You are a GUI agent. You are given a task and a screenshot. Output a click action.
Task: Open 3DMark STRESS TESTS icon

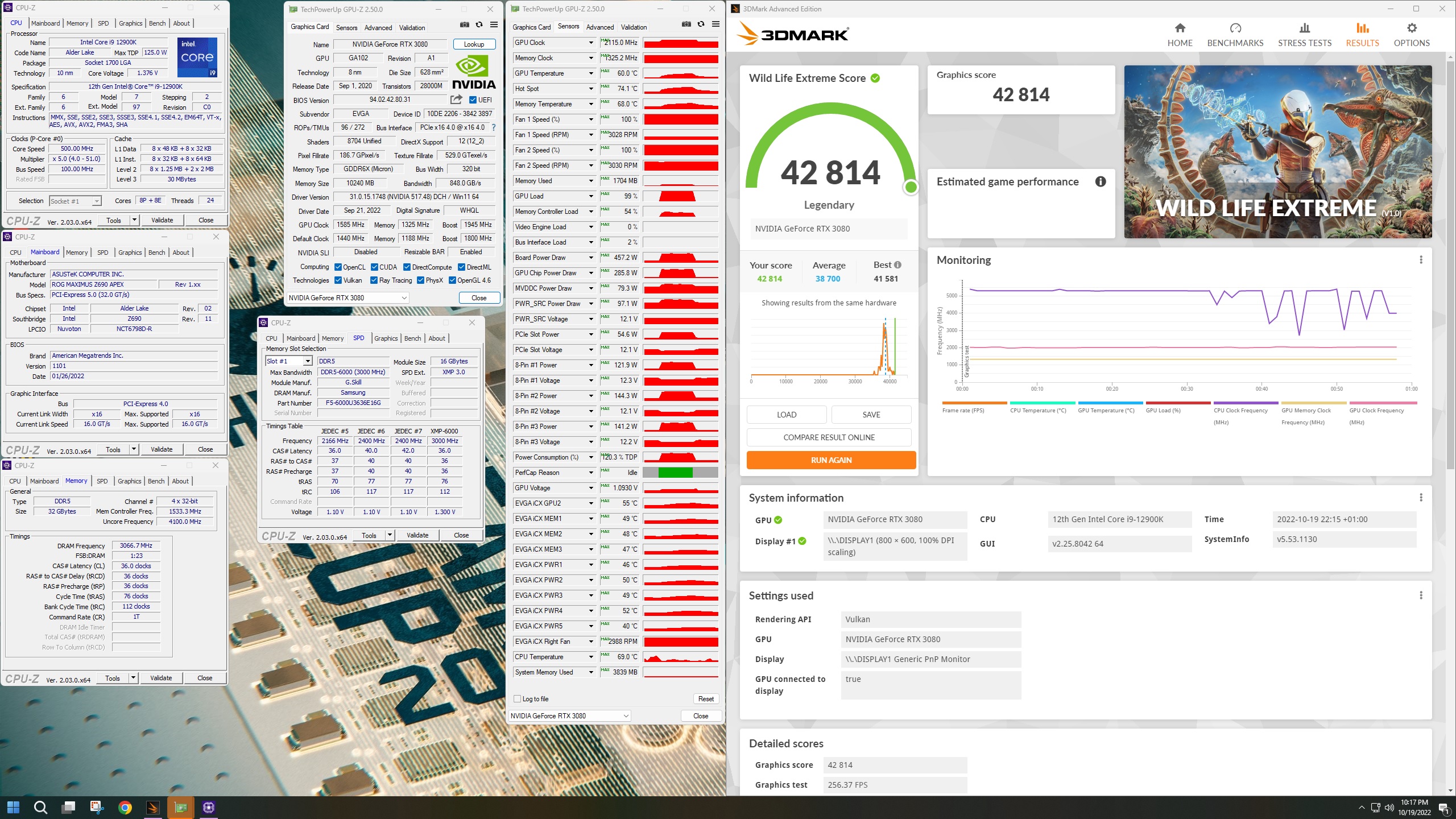(1304, 28)
